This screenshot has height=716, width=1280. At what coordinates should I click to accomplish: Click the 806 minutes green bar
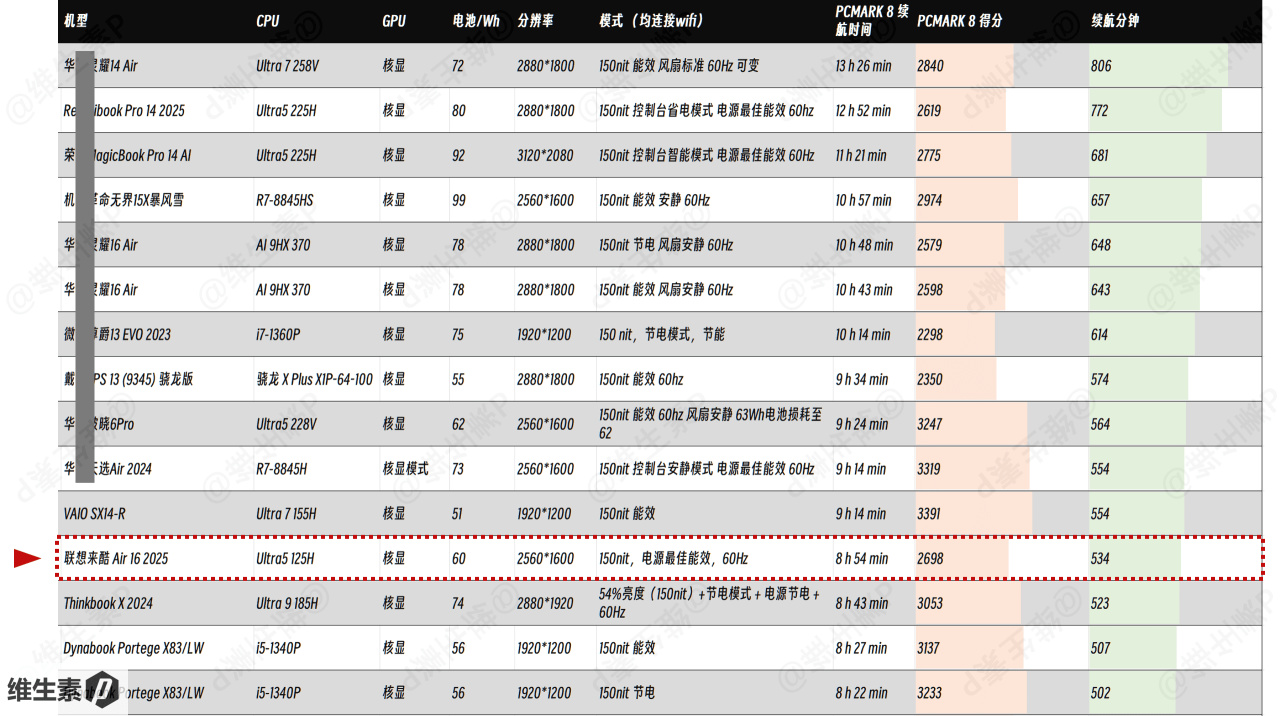point(1159,66)
